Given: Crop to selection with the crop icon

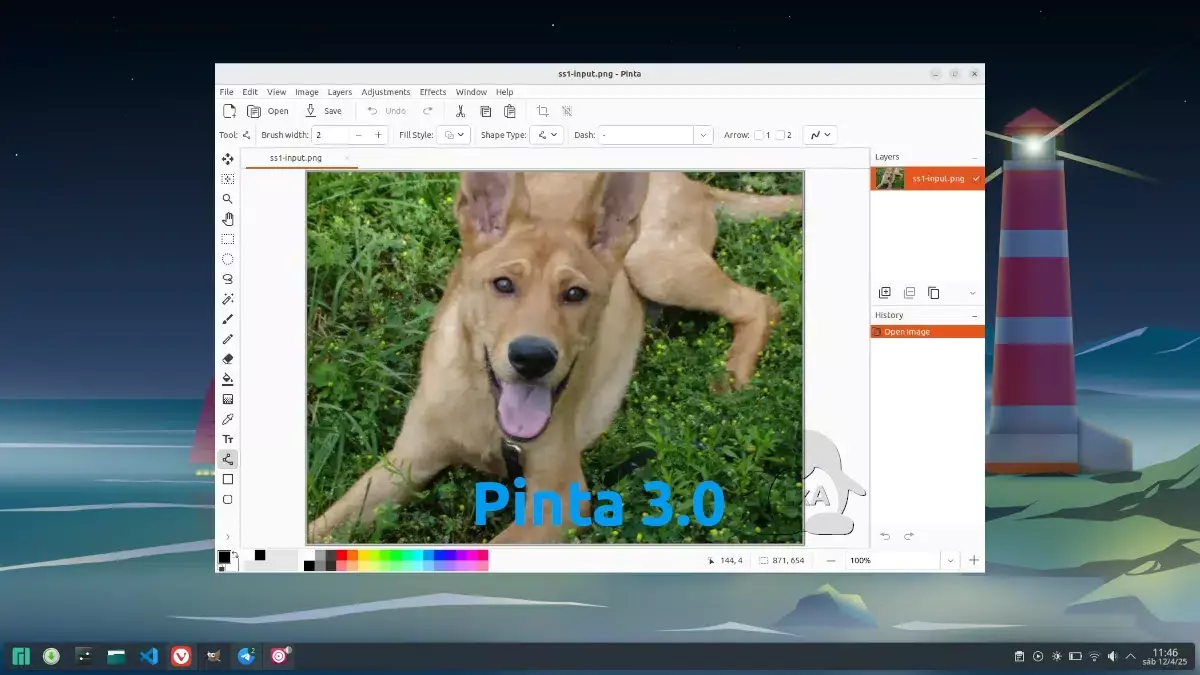Looking at the screenshot, I should (x=543, y=111).
